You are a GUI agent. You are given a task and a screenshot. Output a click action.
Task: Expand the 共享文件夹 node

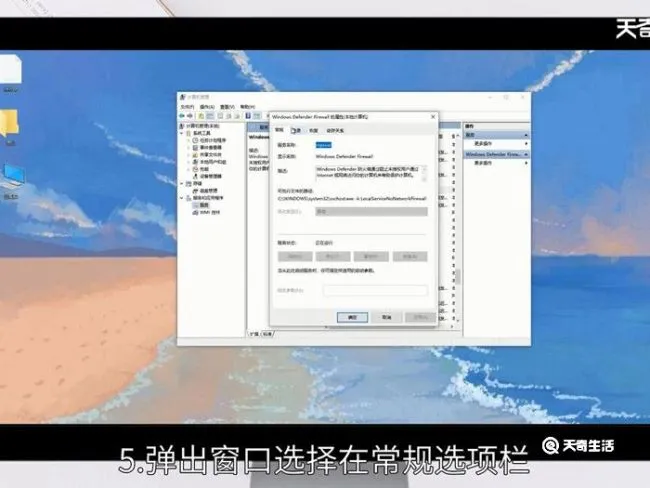189,155
